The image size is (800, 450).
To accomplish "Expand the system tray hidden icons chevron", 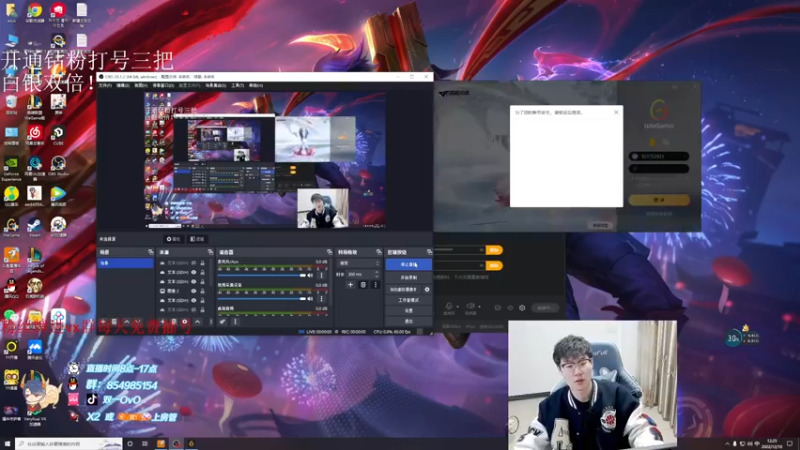I will 728,444.
